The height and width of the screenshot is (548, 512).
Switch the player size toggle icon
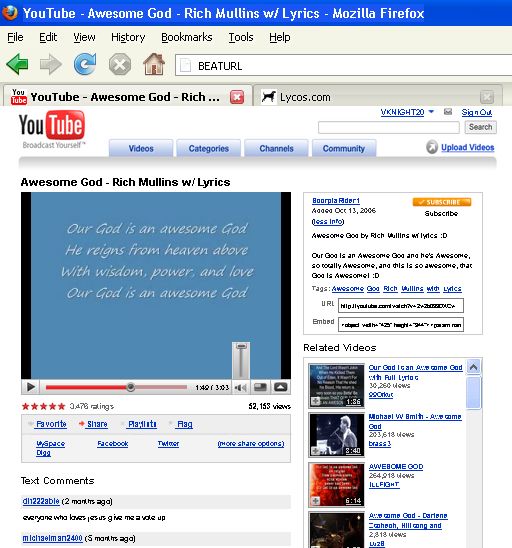261,387
